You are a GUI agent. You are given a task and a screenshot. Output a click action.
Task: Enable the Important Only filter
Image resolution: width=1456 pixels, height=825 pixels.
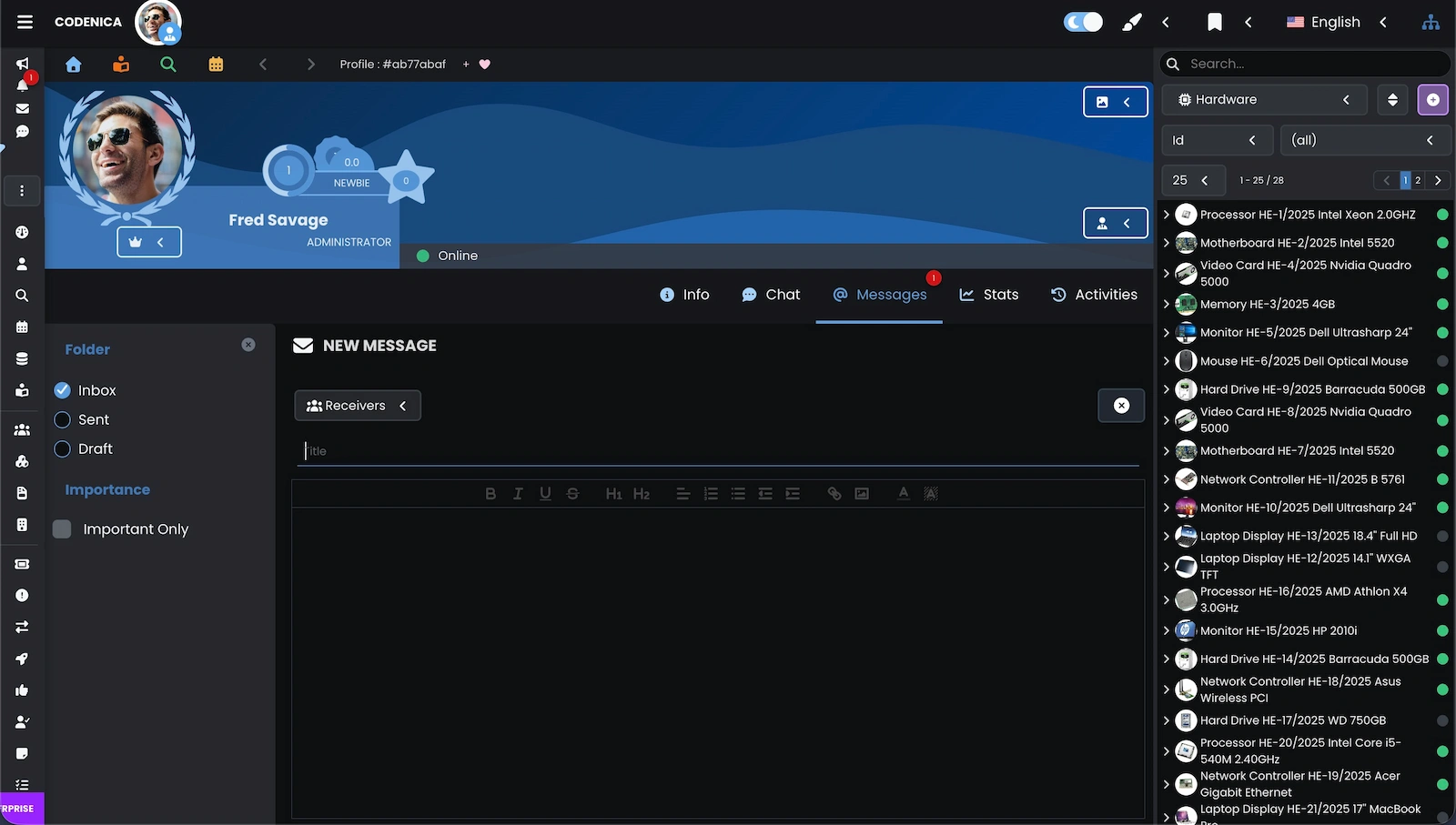(x=61, y=528)
